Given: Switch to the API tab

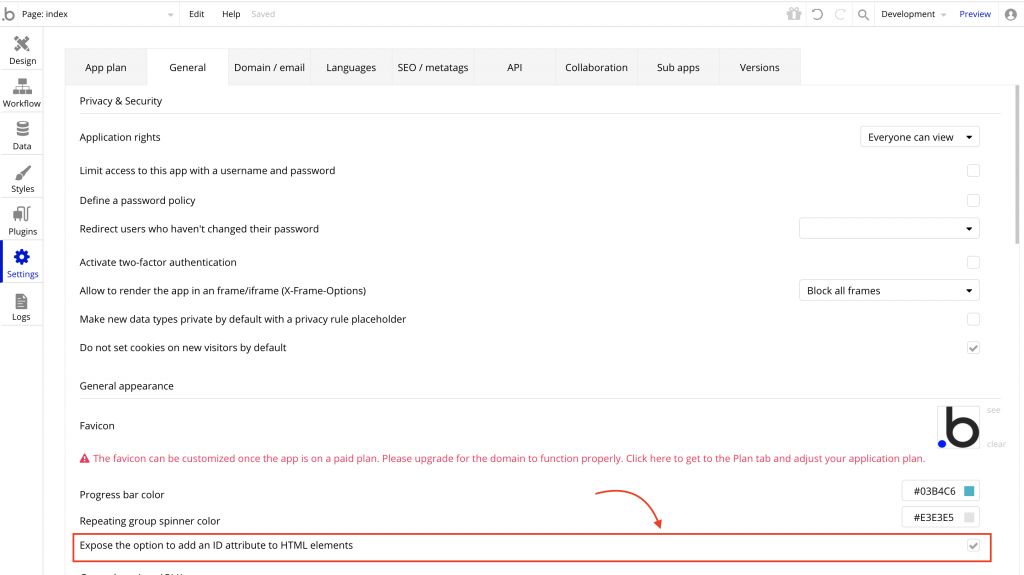Looking at the screenshot, I should (515, 67).
